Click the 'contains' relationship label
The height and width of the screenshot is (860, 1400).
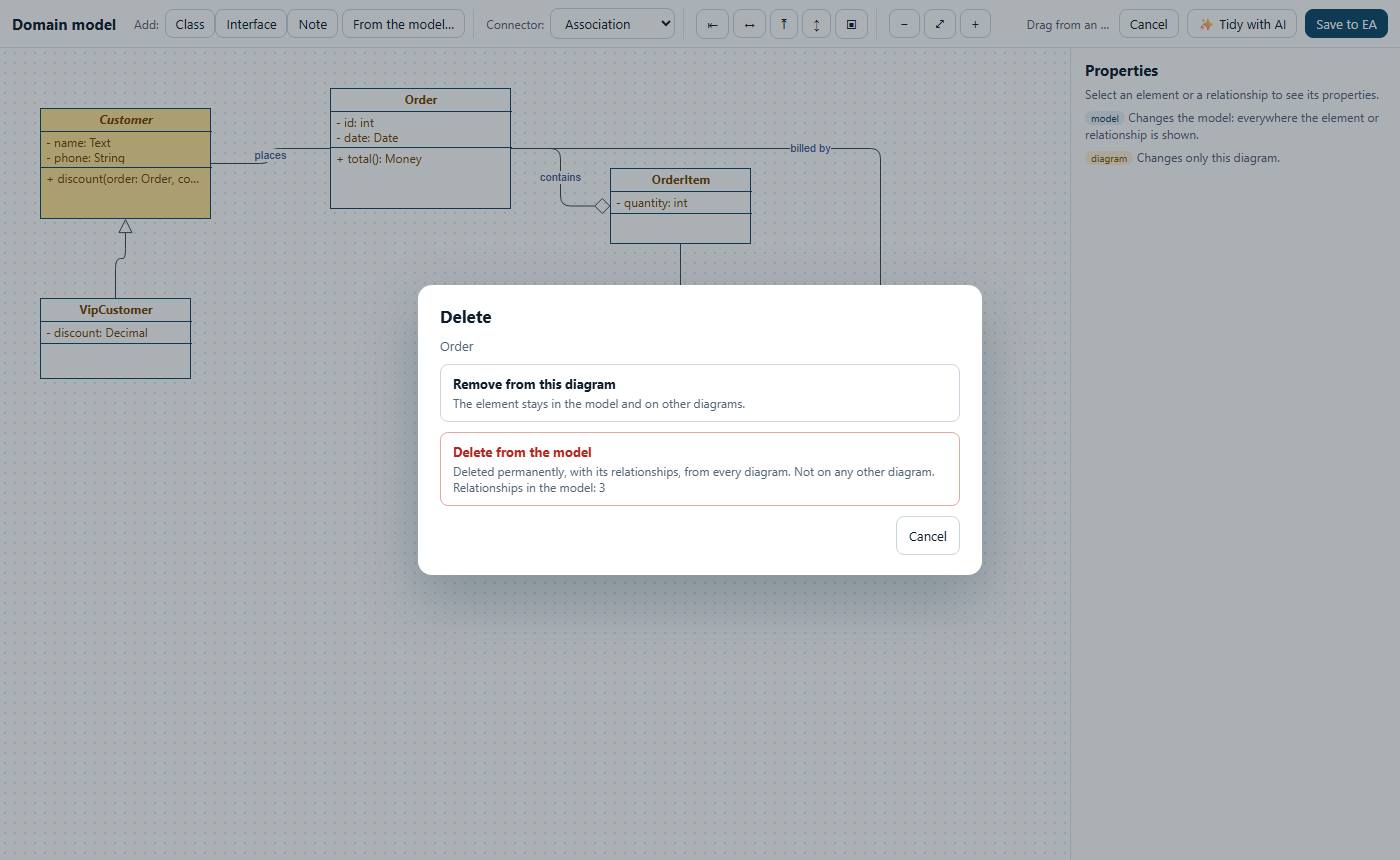click(560, 177)
